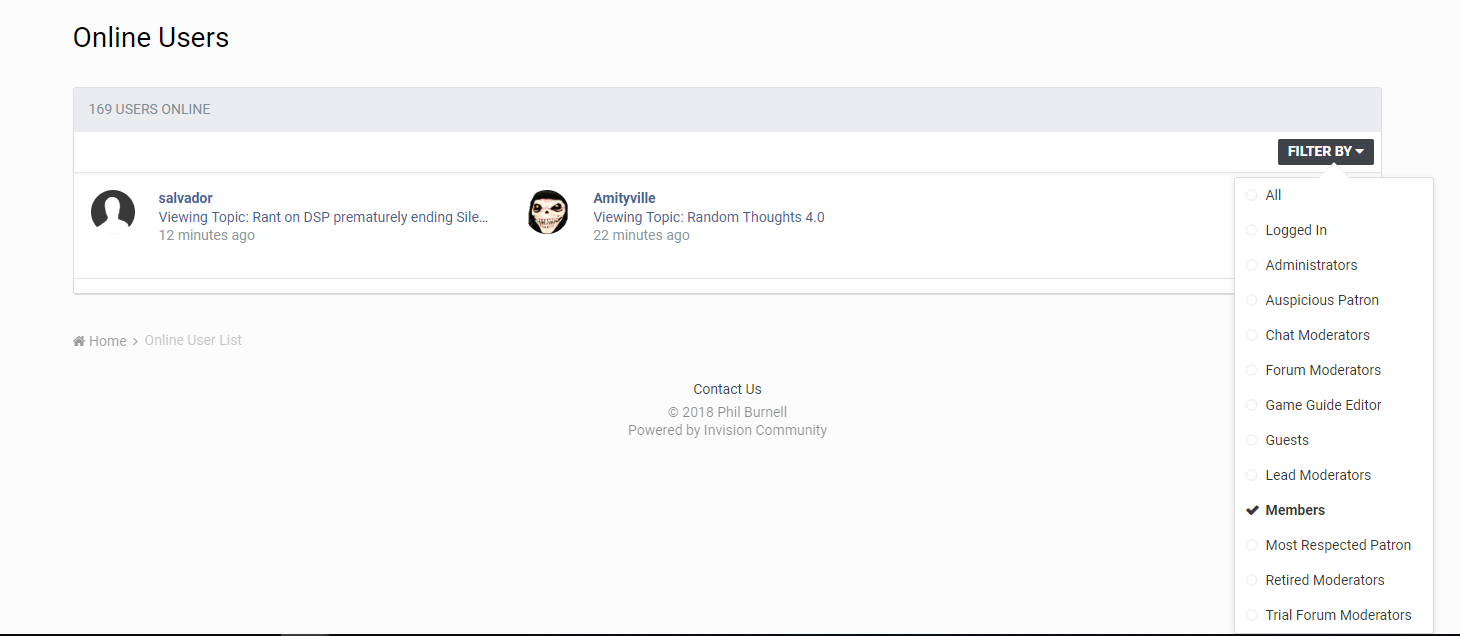Open salvador's default avatar
Screen dimensions: 1460x636
[113, 212]
